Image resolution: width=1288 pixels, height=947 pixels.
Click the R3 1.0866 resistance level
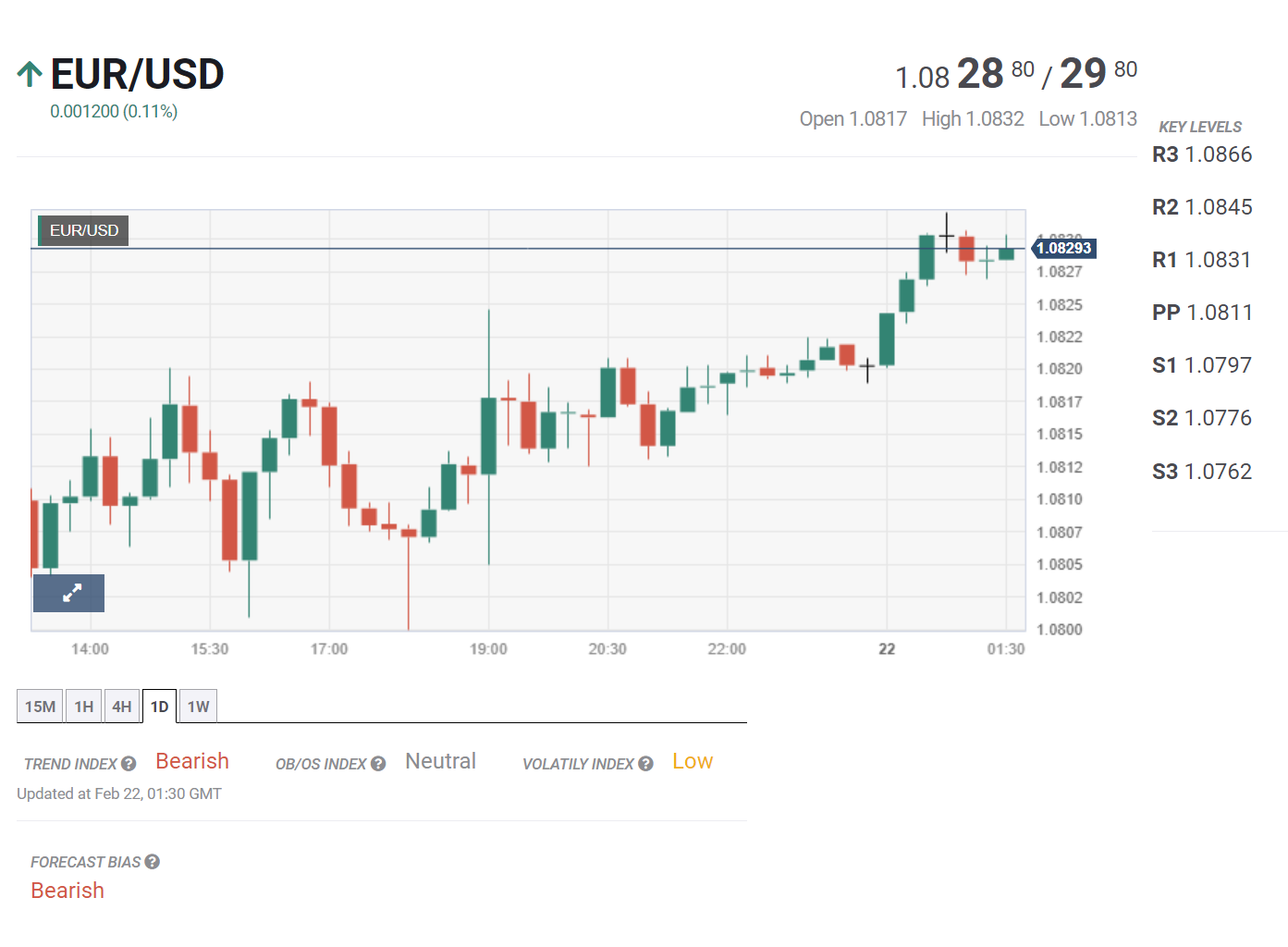pos(1202,154)
